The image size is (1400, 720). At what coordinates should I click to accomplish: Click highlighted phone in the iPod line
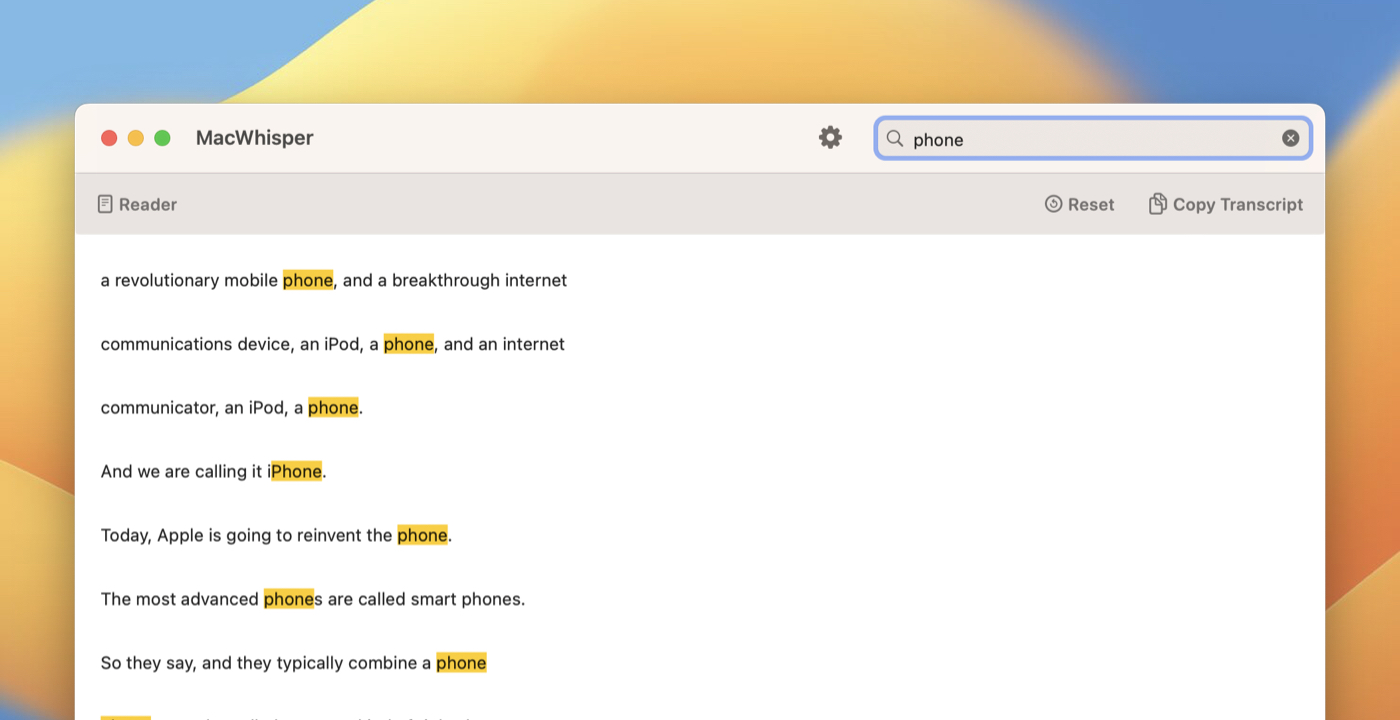409,343
